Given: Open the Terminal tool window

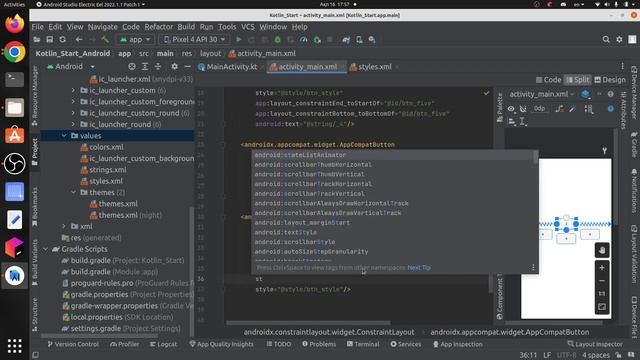Looking at the screenshot, I should (x=363, y=344).
